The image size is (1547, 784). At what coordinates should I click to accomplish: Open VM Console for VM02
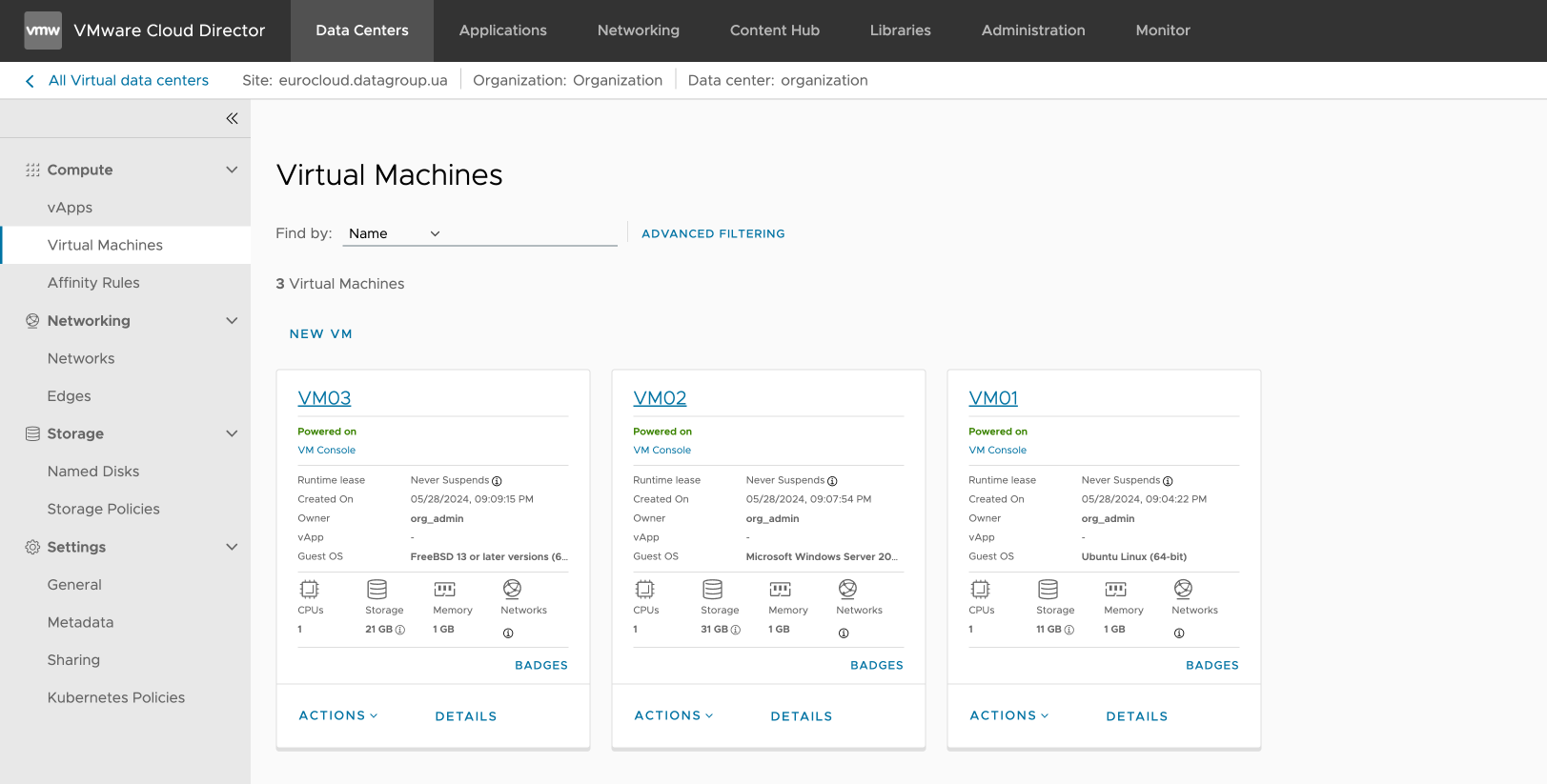(x=662, y=451)
